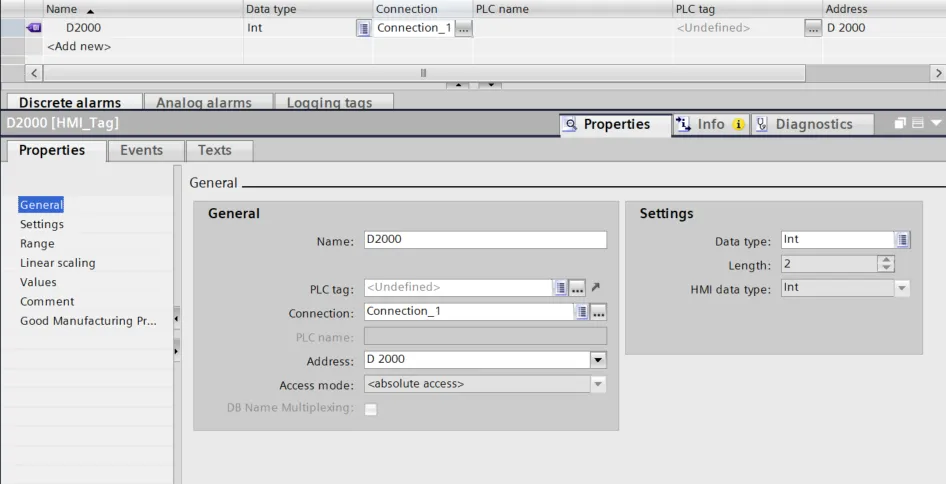The image size is (946, 484).
Task: Click the HMI tag icon beside D2000 row
Action: (x=34, y=28)
